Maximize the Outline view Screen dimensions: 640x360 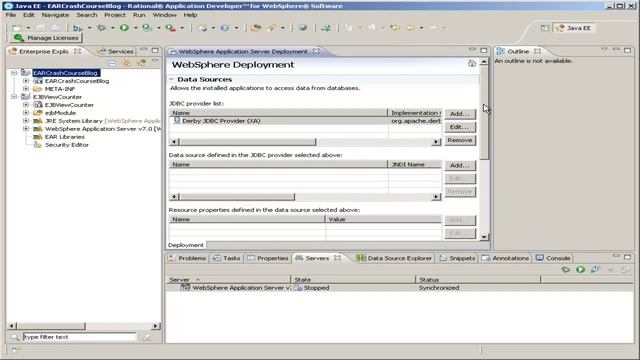pyautogui.click(x=627, y=50)
